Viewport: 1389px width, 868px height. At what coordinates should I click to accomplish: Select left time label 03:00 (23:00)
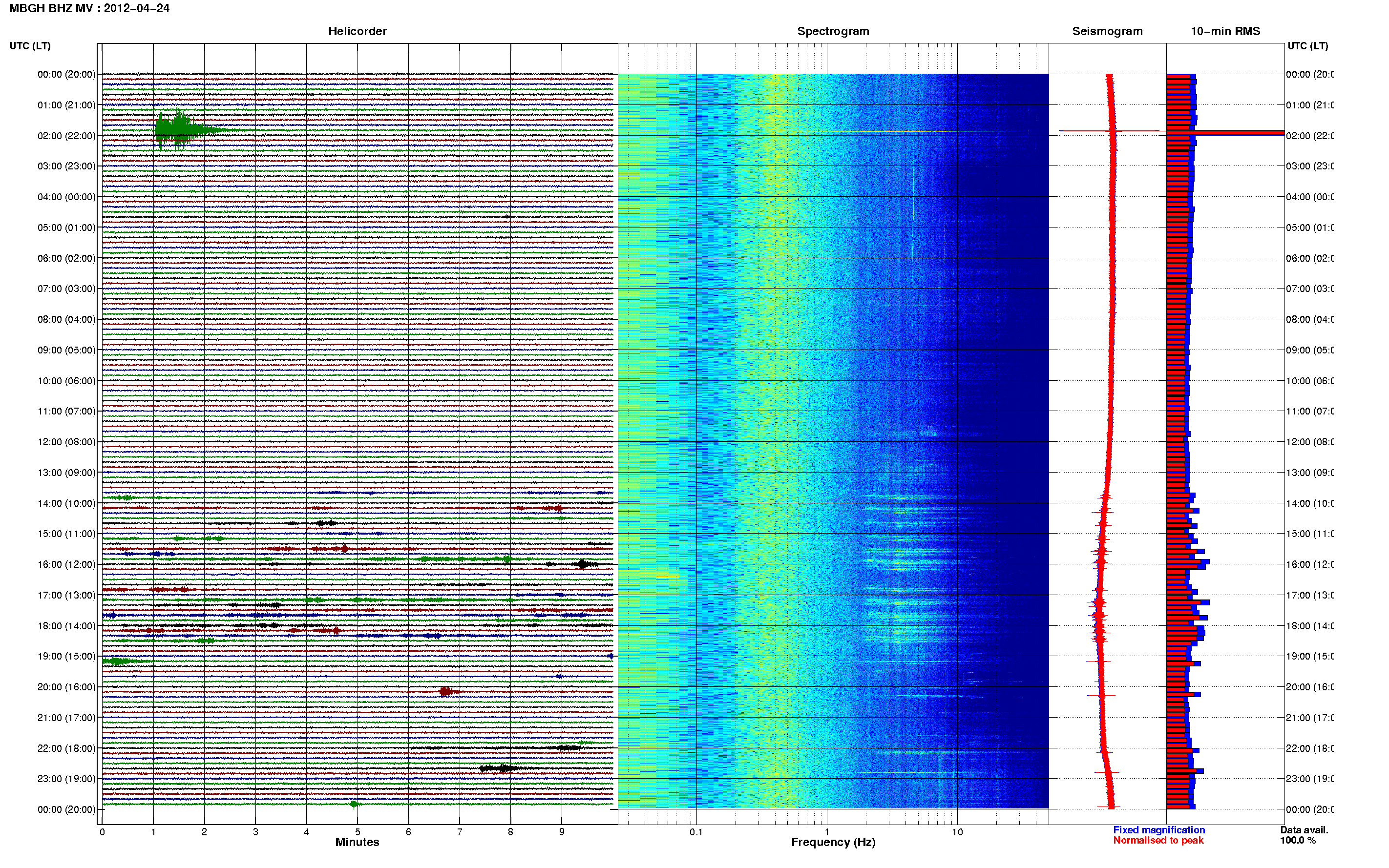66,166
